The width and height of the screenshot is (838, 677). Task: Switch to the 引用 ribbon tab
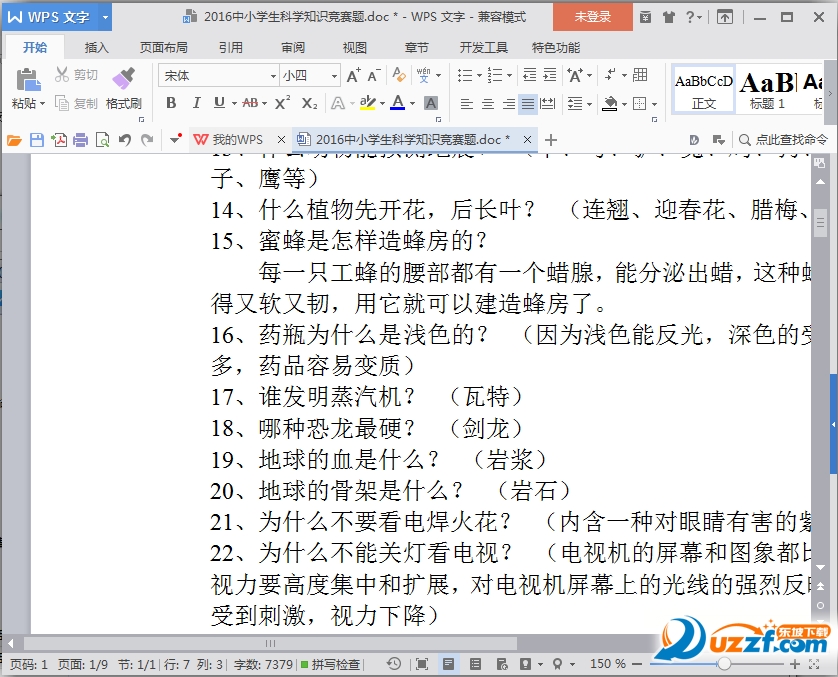pyautogui.click(x=231, y=48)
